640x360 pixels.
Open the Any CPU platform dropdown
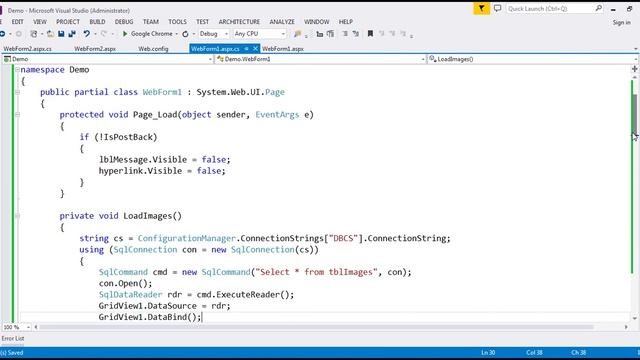pyautogui.click(x=283, y=34)
